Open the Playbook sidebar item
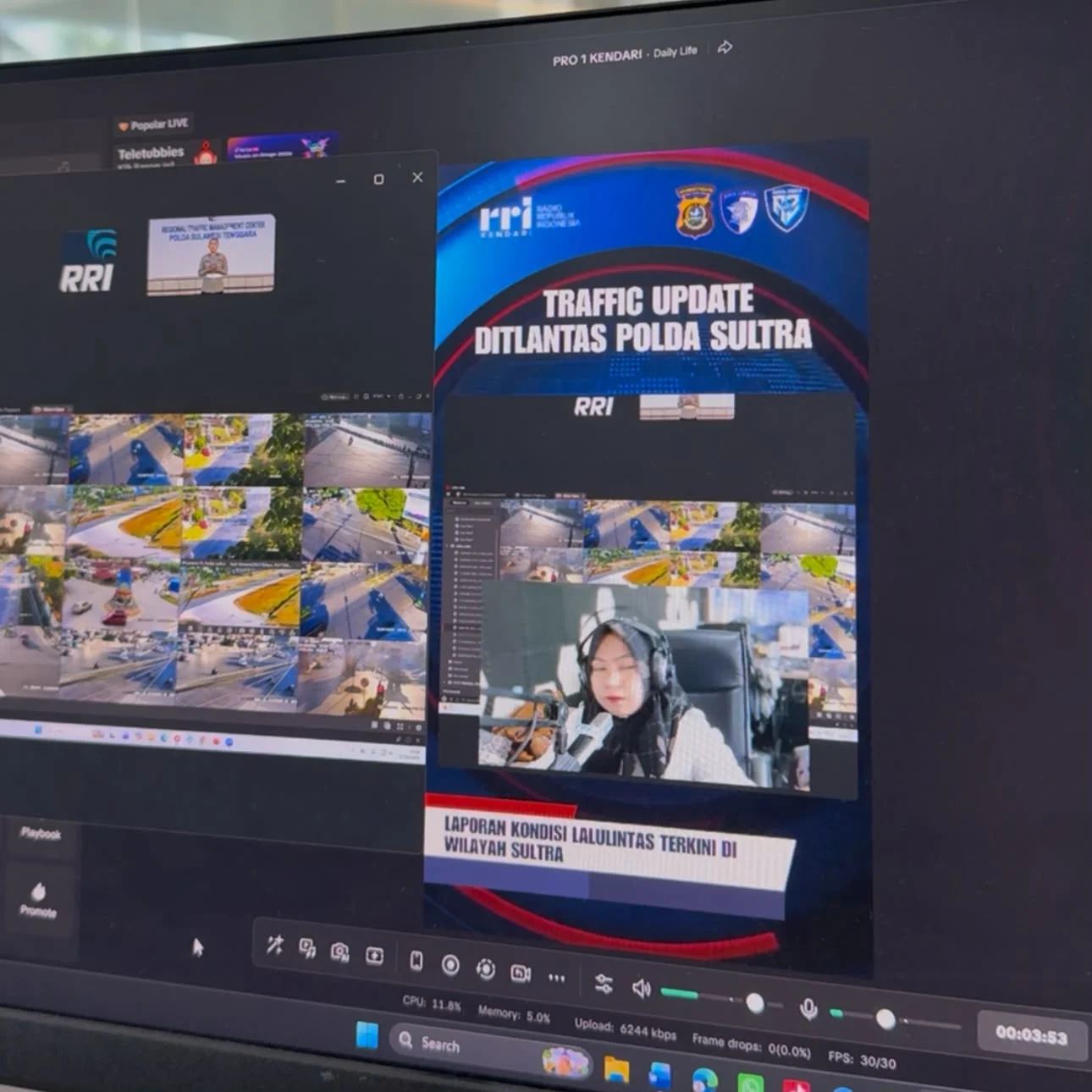The image size is (1092, 1092). pos(40,834)
